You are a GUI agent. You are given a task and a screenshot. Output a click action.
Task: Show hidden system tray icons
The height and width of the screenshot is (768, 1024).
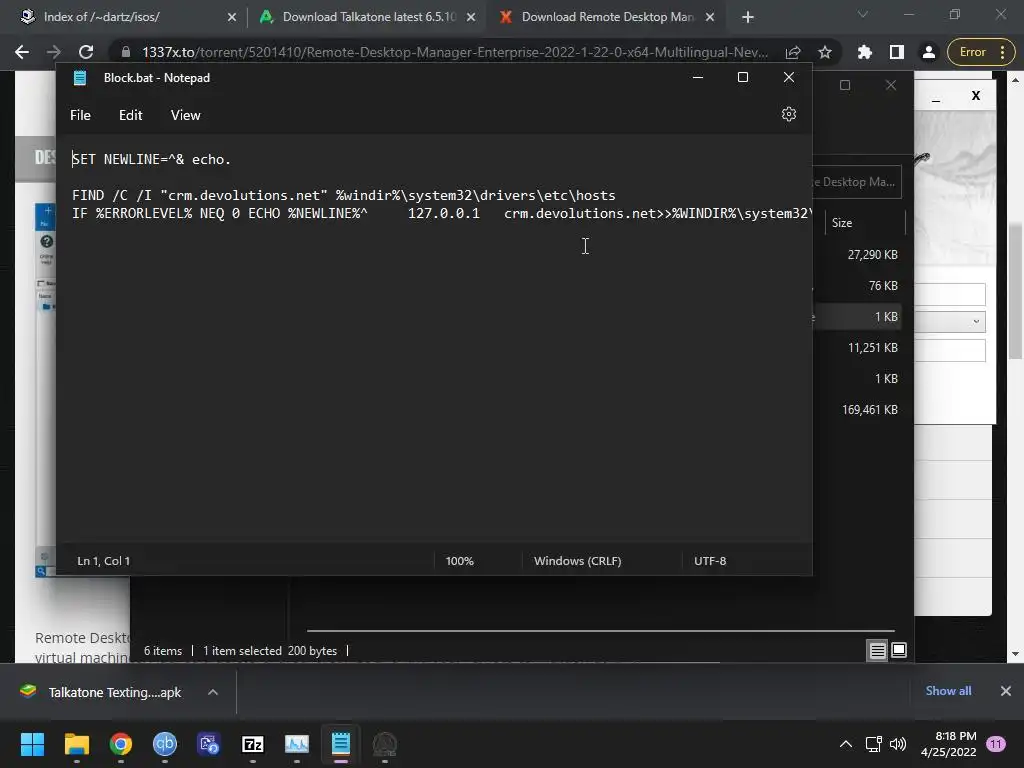click(845, 744)
